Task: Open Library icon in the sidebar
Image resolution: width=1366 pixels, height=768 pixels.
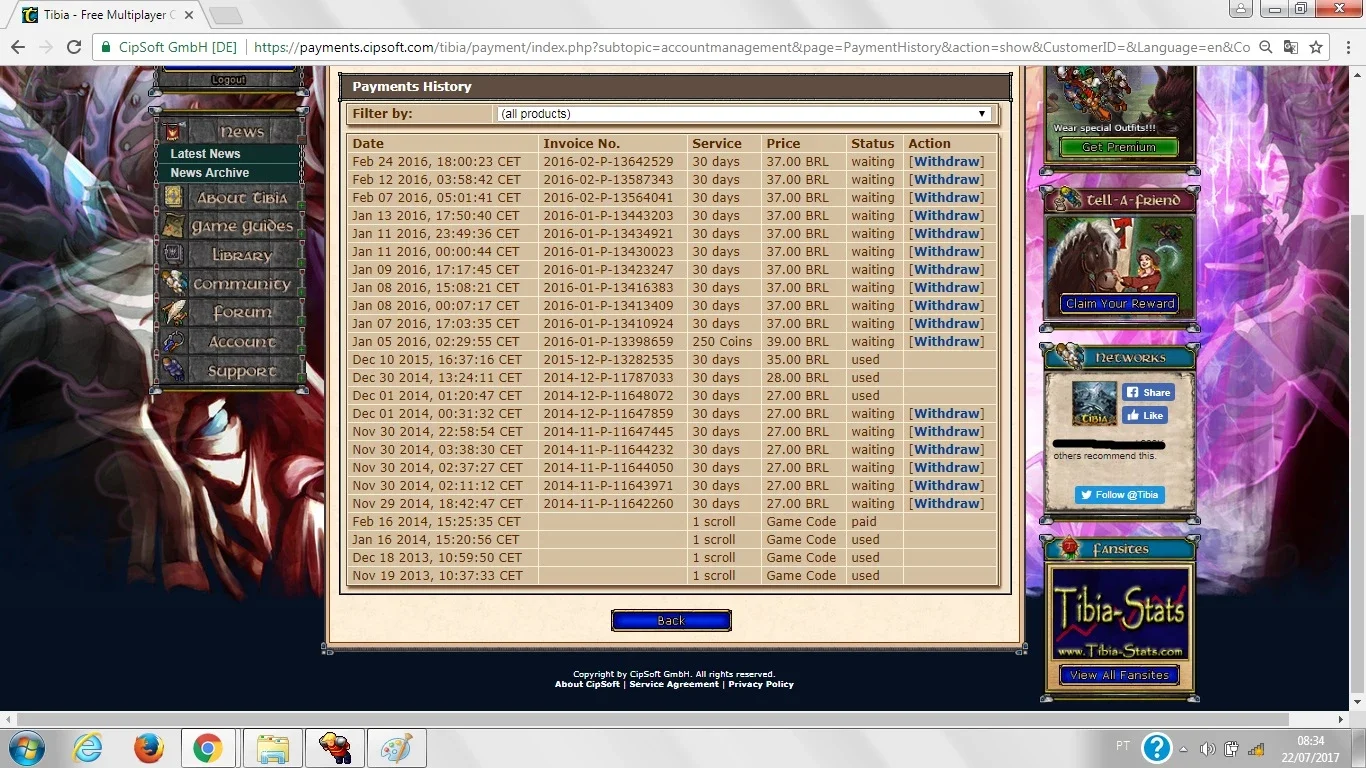Action: pos(174,255)
